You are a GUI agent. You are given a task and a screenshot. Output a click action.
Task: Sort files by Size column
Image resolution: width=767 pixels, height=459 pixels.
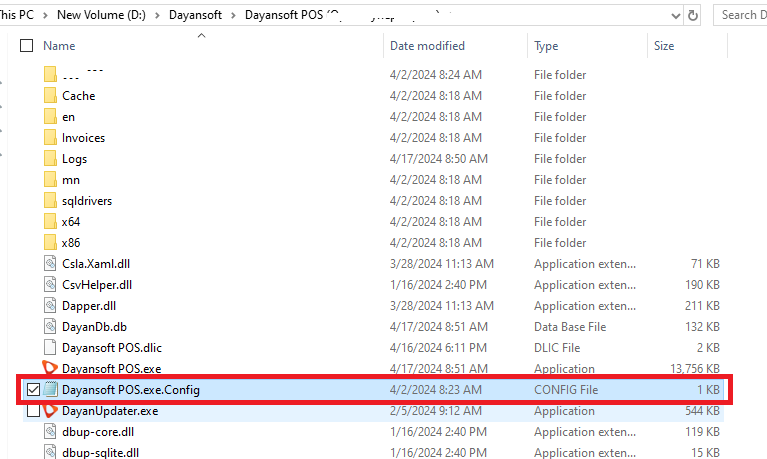pyautogui.click(x=664, y=46)
